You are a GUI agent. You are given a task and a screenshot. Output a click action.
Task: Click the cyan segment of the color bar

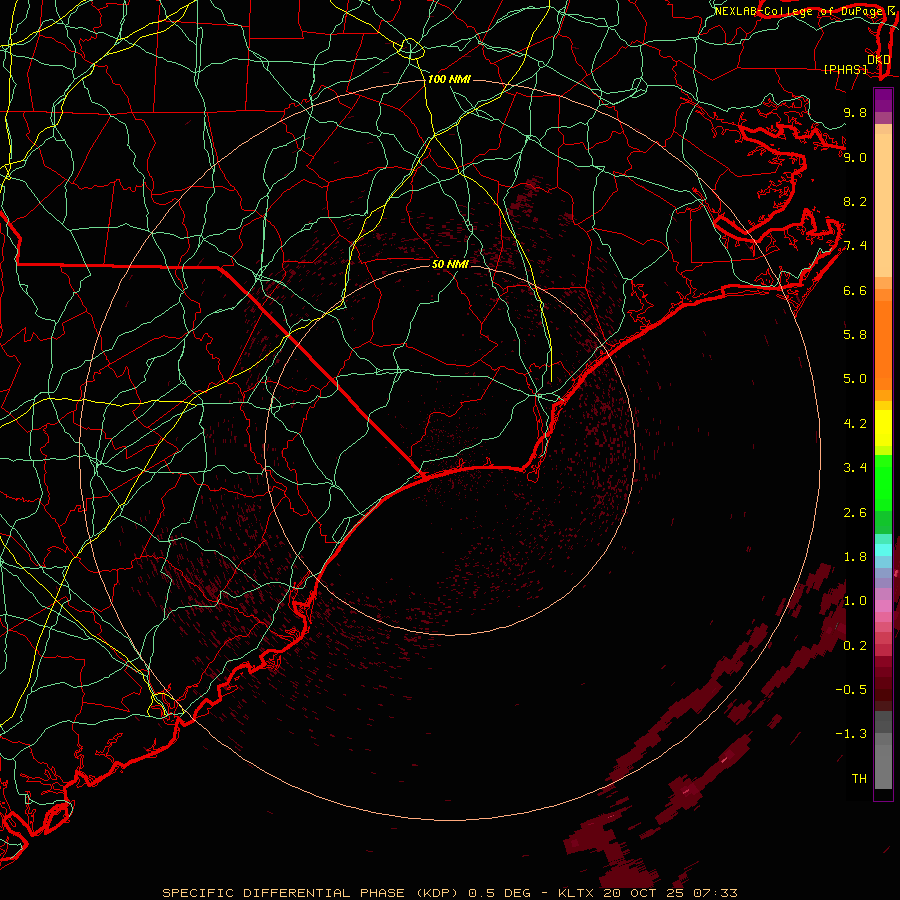pyautogui.click(x=883, y=550)
